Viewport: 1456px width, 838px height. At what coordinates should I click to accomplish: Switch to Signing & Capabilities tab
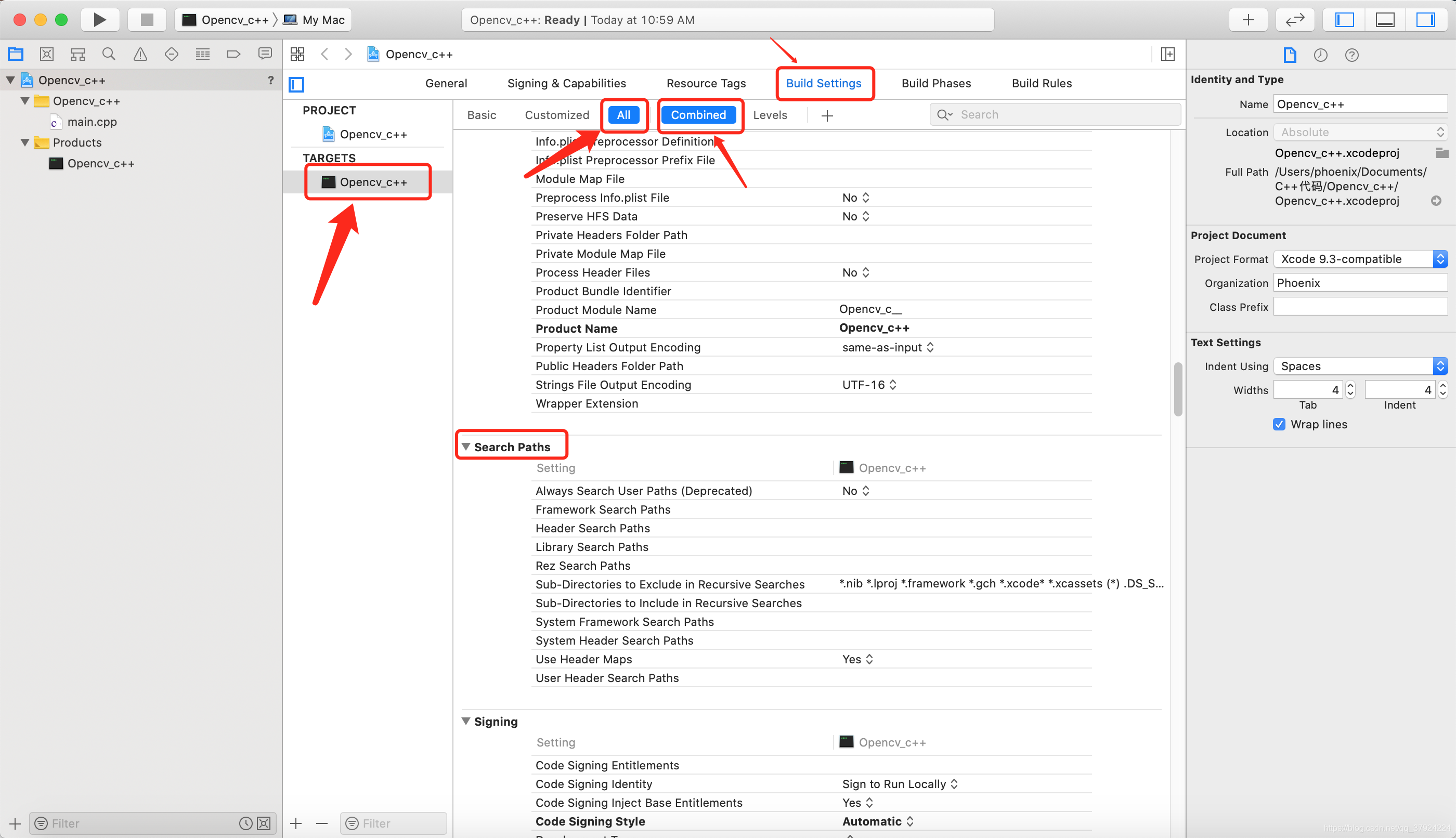[566, 84]
